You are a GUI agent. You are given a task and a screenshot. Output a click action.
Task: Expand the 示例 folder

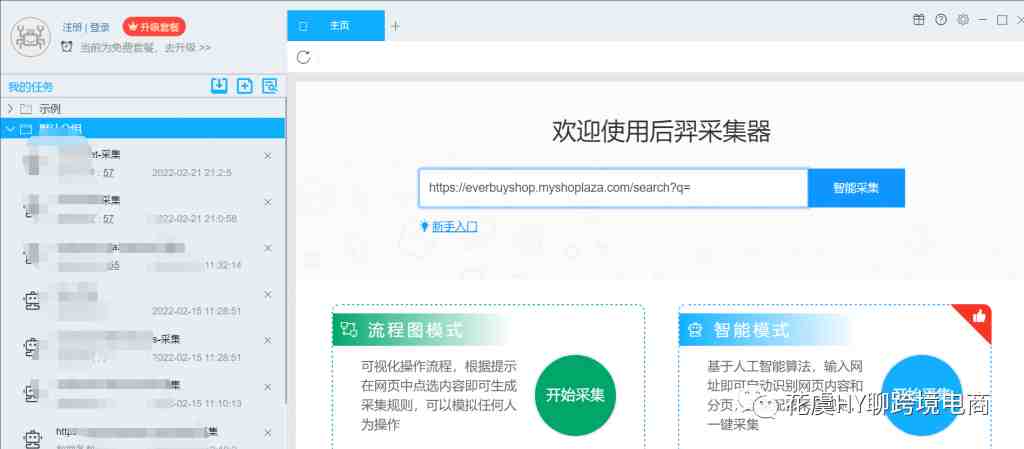pyautogui.click(x=10, y=108)
